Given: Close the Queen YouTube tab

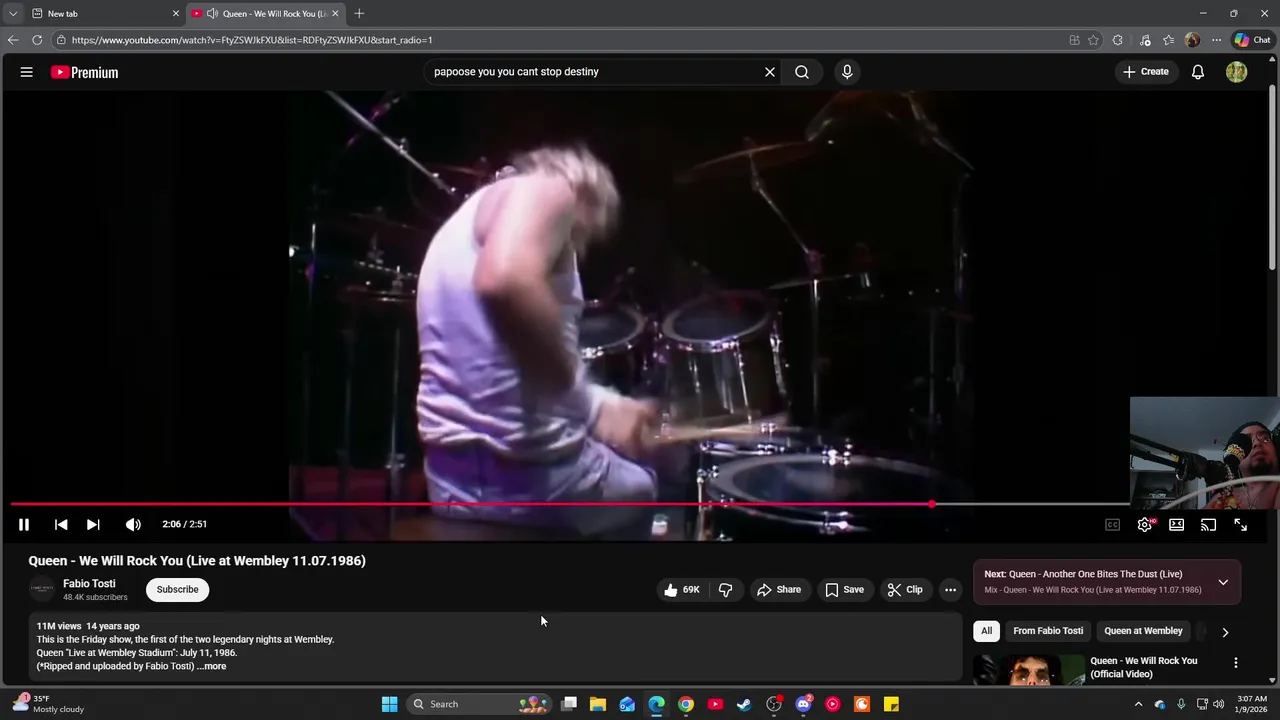Looking at the screenshot, I should coord(335,13).
